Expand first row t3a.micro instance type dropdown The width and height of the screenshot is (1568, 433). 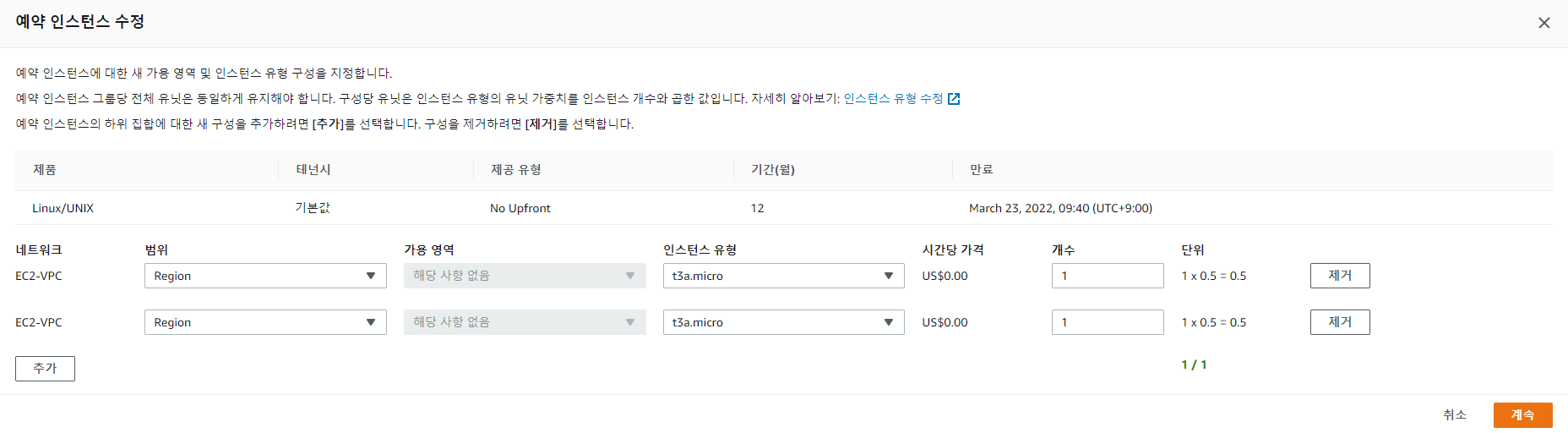coord(783,276)
